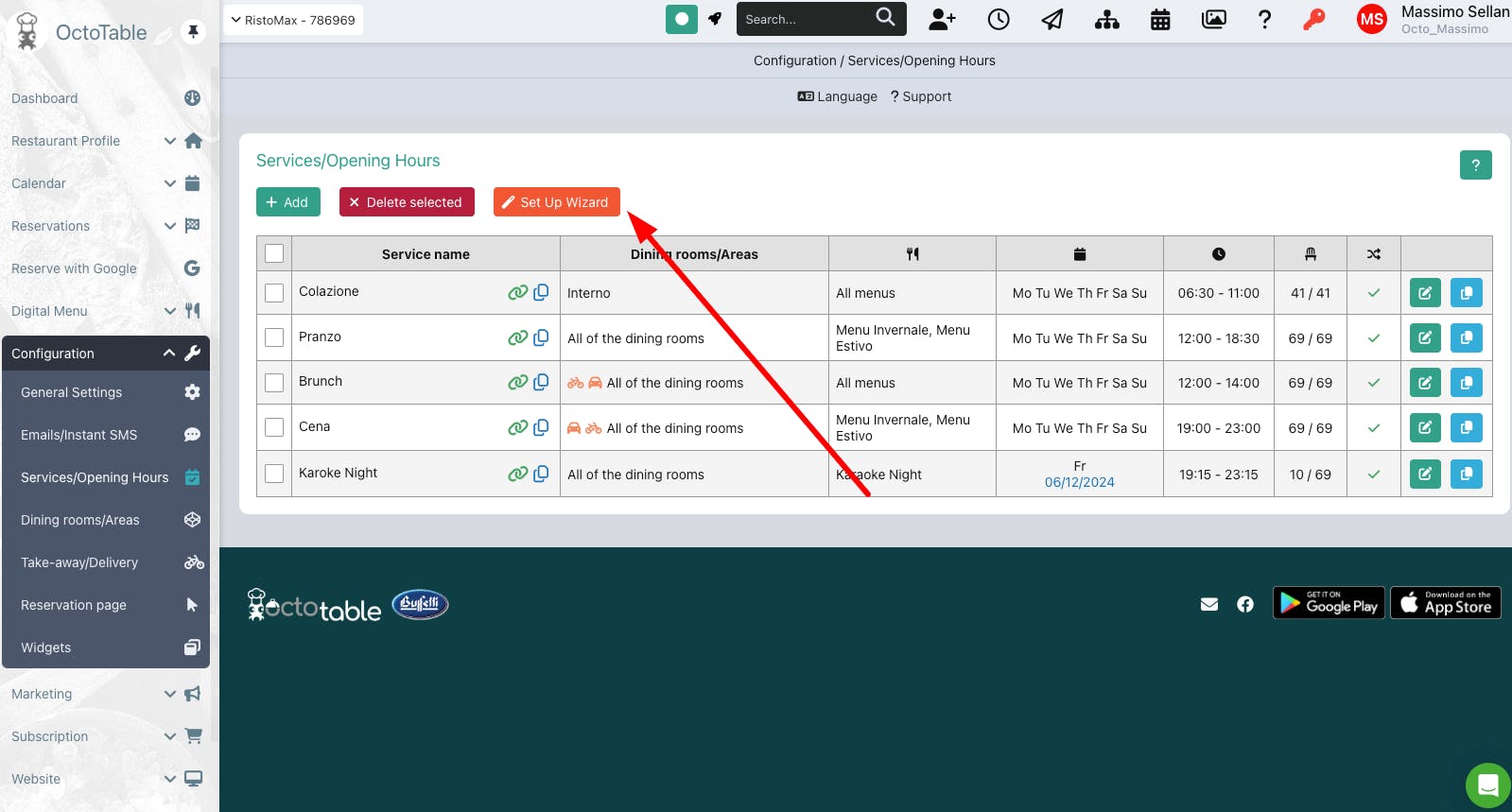Duplicate the Pranzo service with blue button
This screenshot has height=812, width=1512.
(x=1467, y=337)
